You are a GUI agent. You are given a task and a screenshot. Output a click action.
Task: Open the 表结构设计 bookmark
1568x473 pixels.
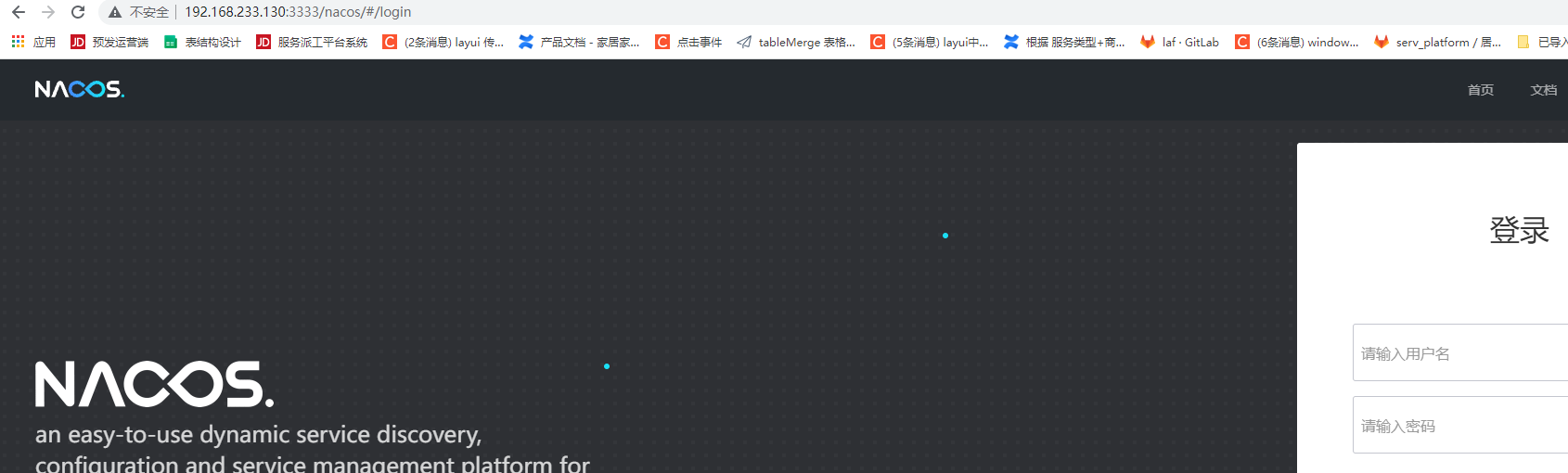click(x=202, y=42)
